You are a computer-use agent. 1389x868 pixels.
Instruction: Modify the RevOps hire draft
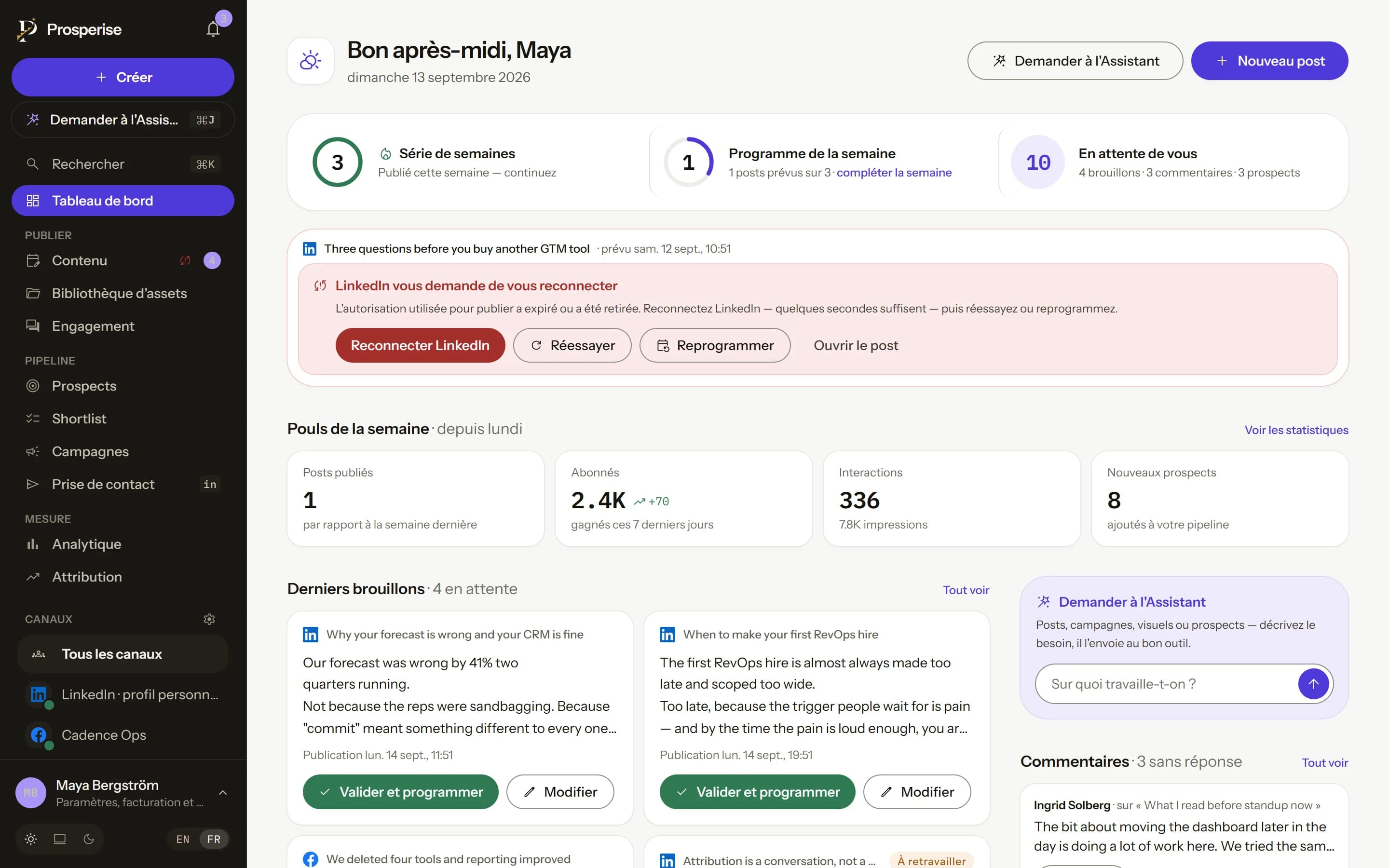point(917,792)
